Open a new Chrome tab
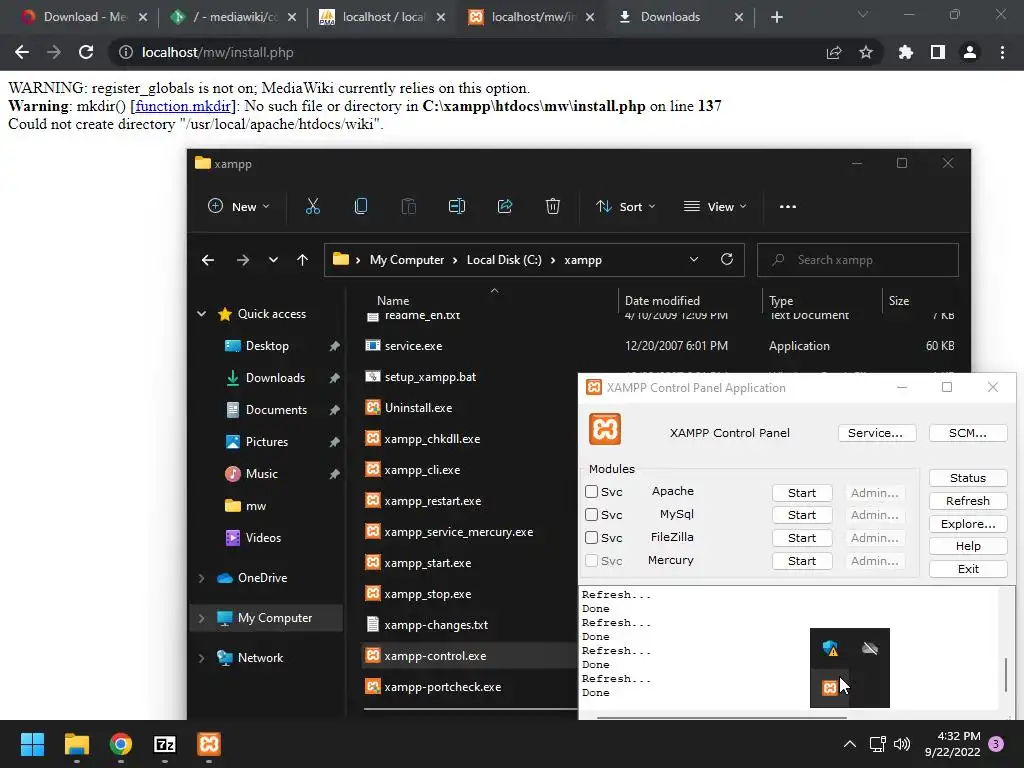This screenshot has width=1024, height=768. [776, 17]
